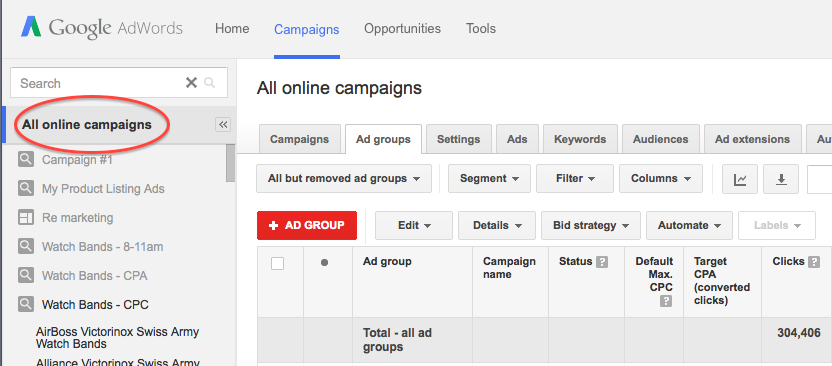The image size is (832, 366).
Task: Open the Segment dropdown
Action: 489,179
